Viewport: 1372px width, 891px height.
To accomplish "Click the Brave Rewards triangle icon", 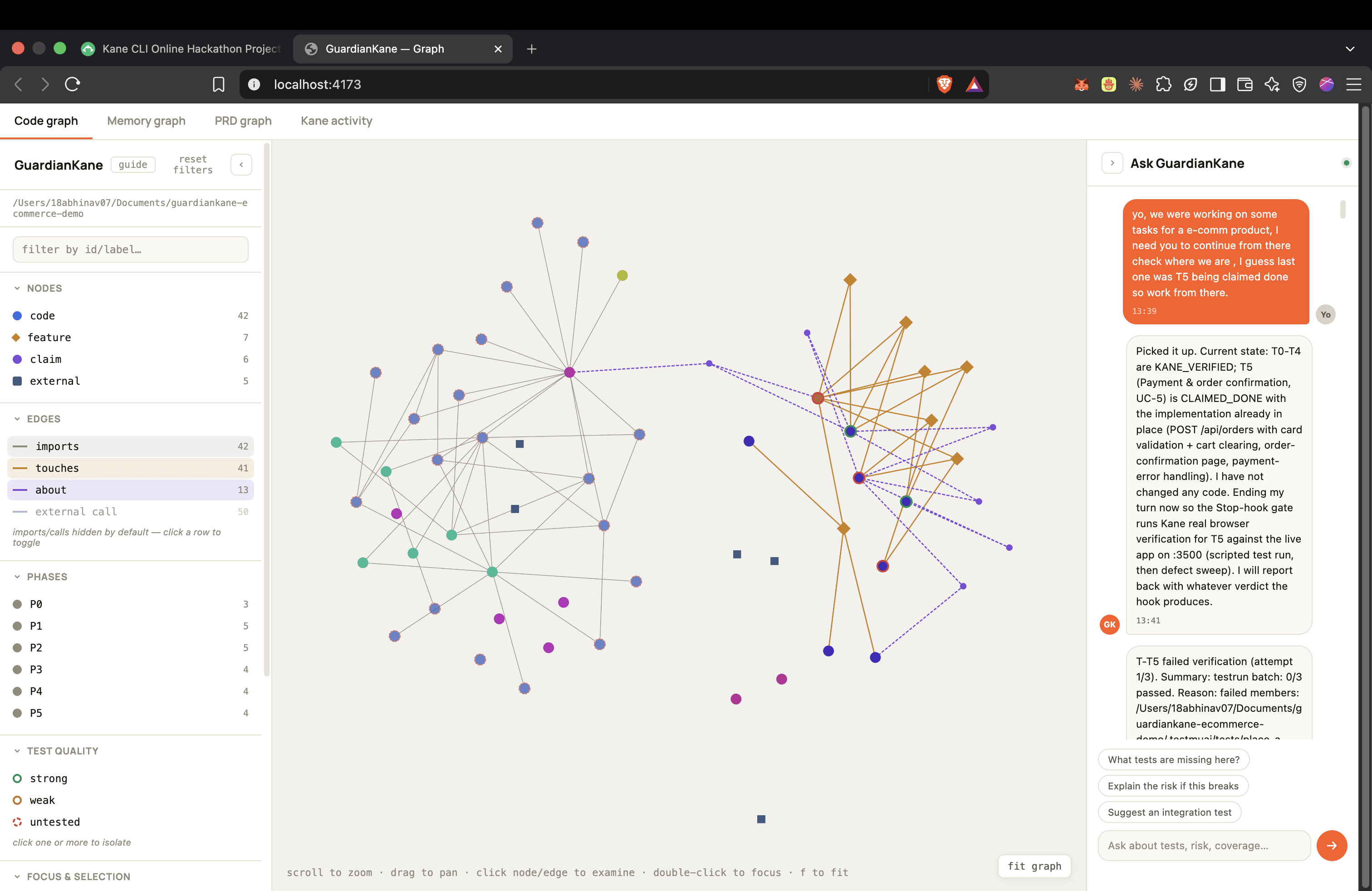I will click(x=974, y=85).
